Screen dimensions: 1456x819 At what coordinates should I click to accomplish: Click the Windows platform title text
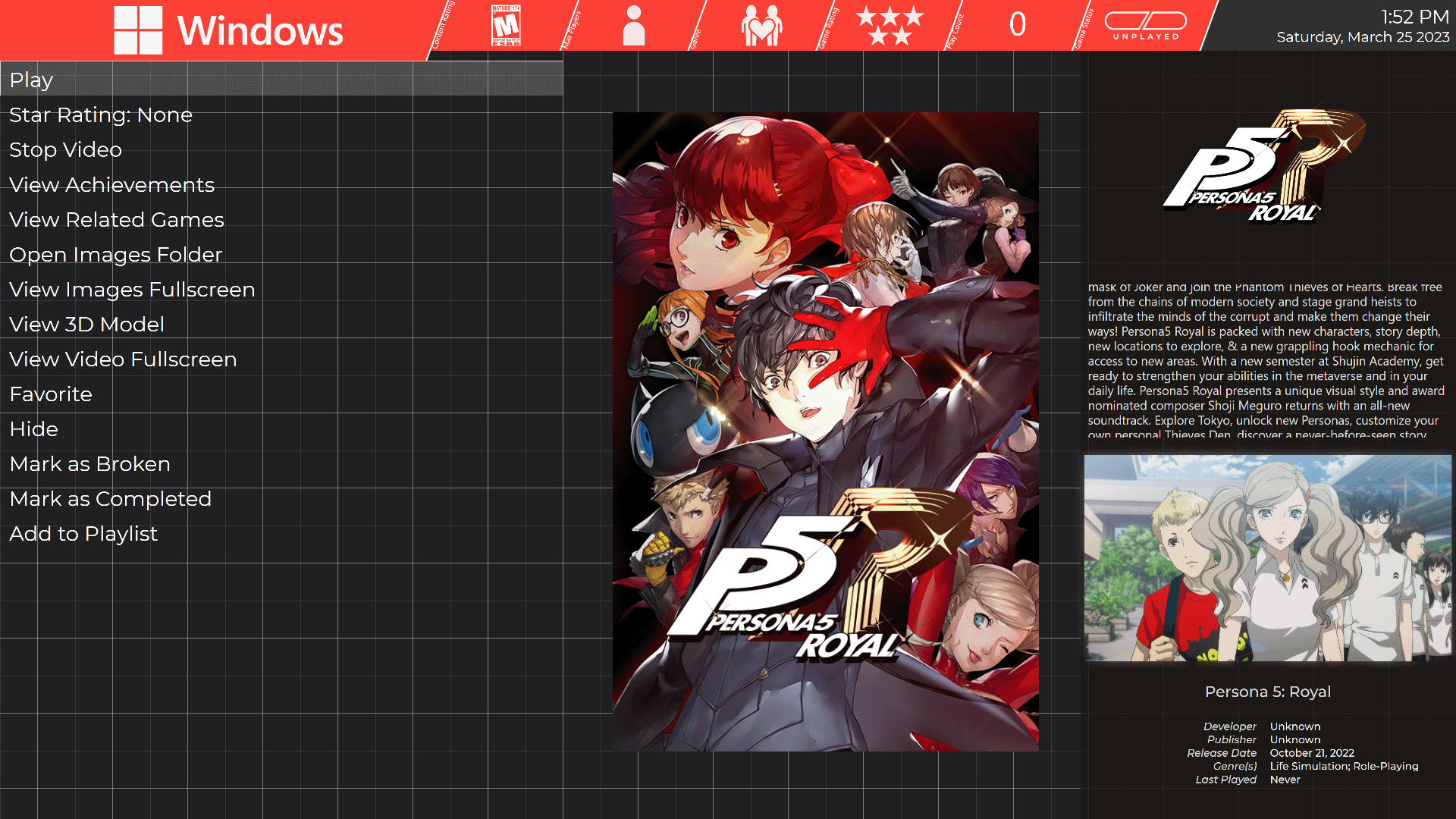[x=260, y=31]
